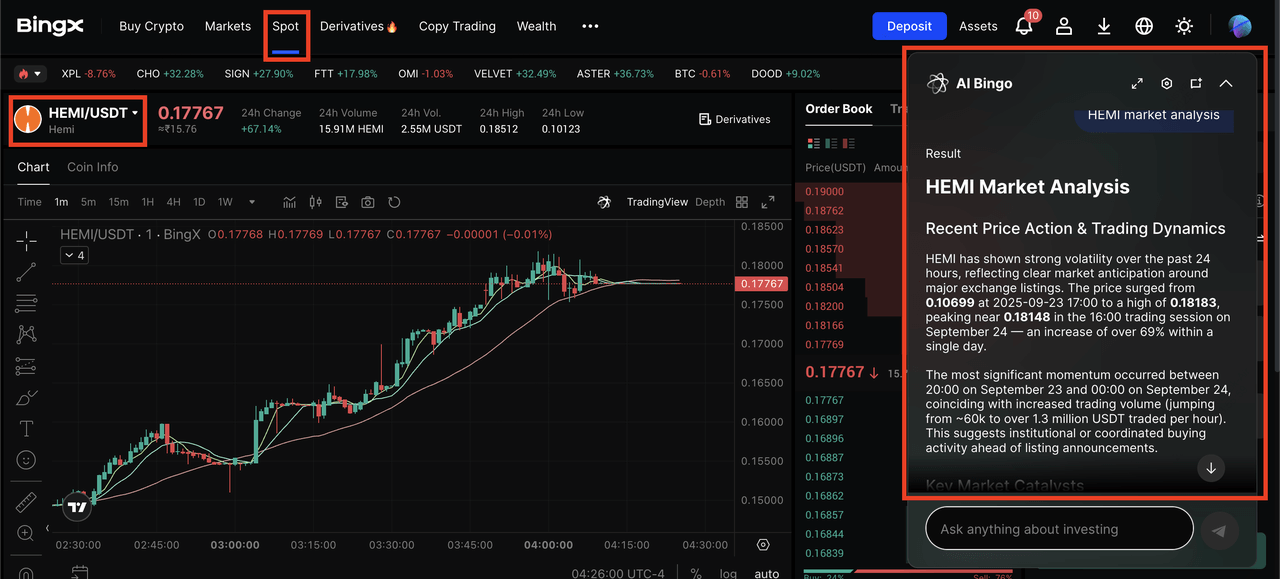
Task: Open the HEMI/USDT pair selector dropdown
Action: pyautogui.click(x=78, y=120)
